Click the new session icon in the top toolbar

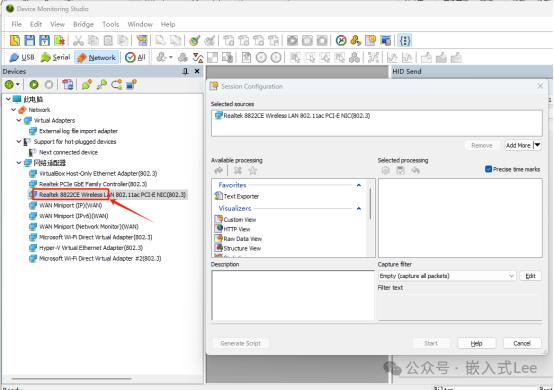[15, 40]
